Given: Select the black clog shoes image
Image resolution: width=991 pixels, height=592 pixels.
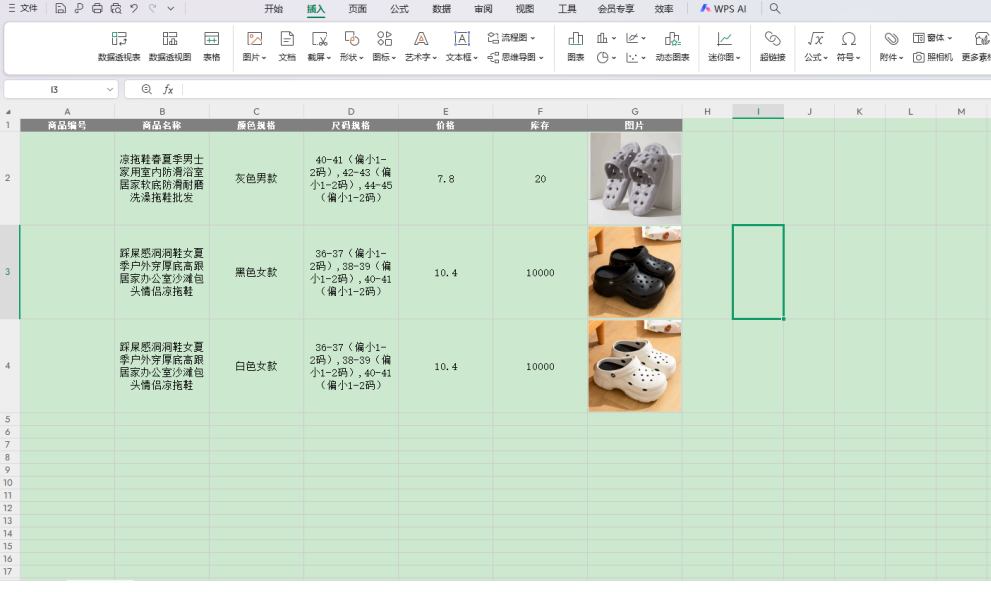Looking at the screenshot, I should pos(635,272).
